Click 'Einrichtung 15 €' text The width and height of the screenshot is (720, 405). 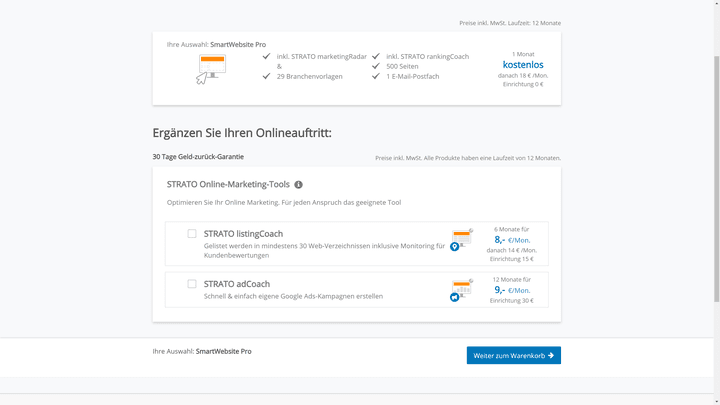point(512,259)
